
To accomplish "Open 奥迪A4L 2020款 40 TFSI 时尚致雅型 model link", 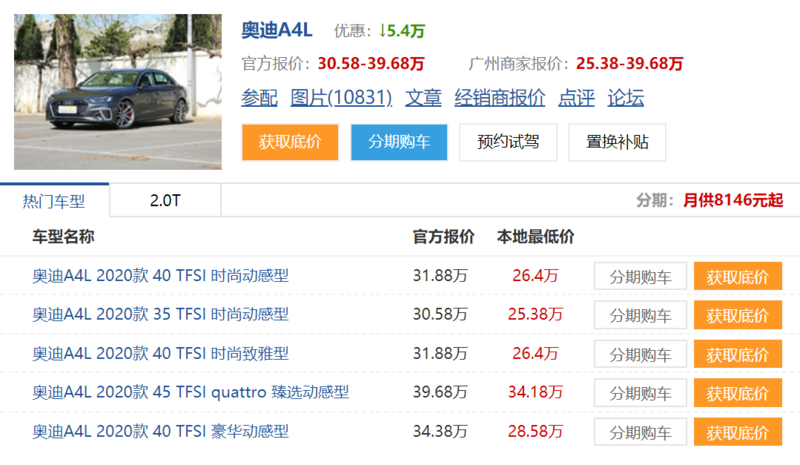I will (x=161, y=353).
